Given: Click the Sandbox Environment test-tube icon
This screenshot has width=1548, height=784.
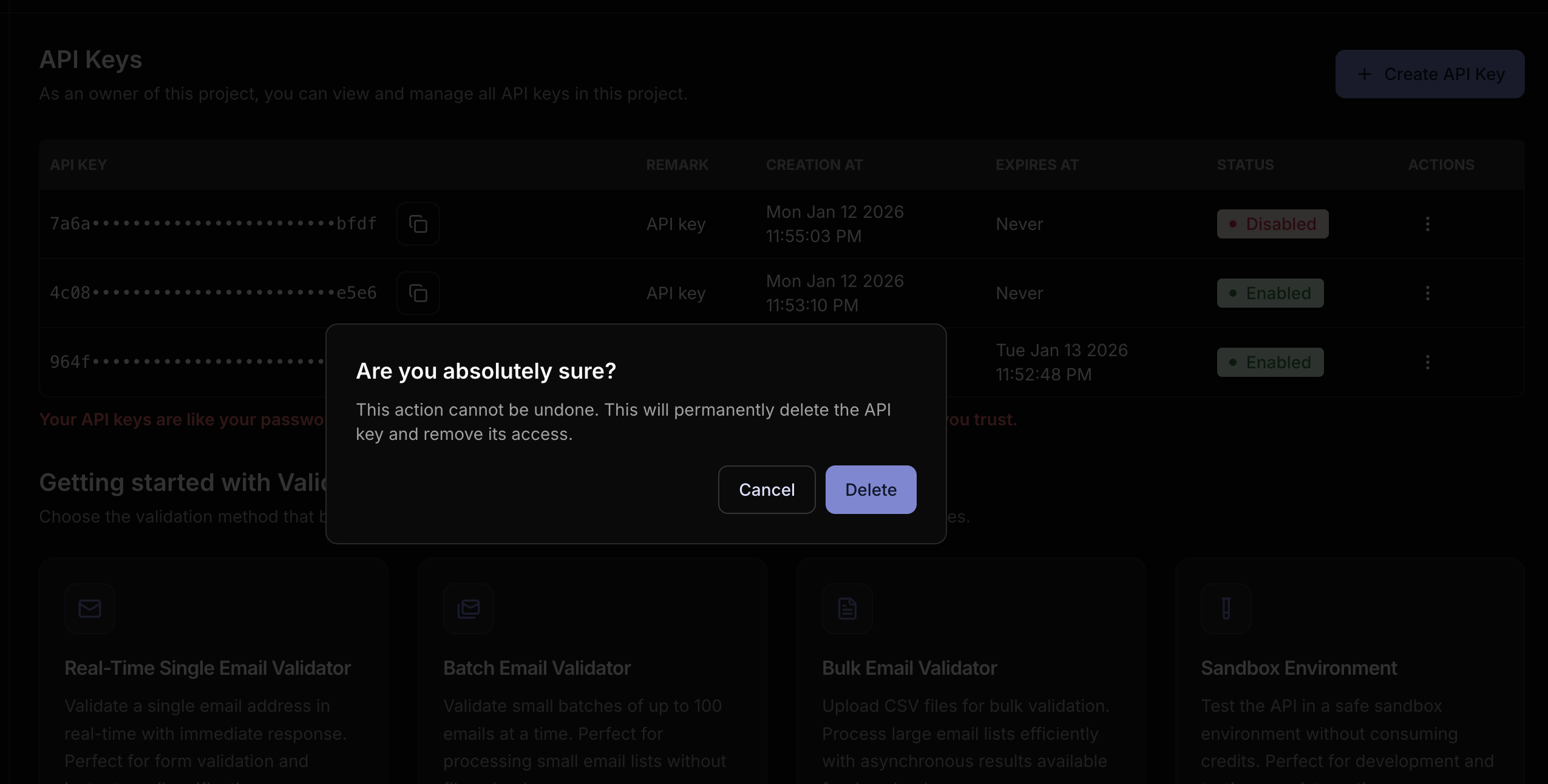Looking at the screenshot, I should (1226, 608).
